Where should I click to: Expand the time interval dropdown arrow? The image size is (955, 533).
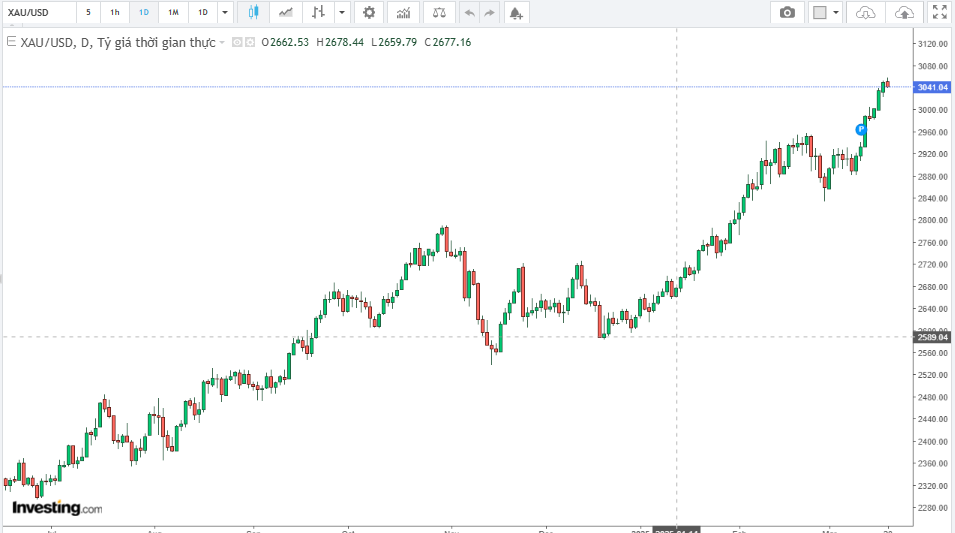click(224, 13)
